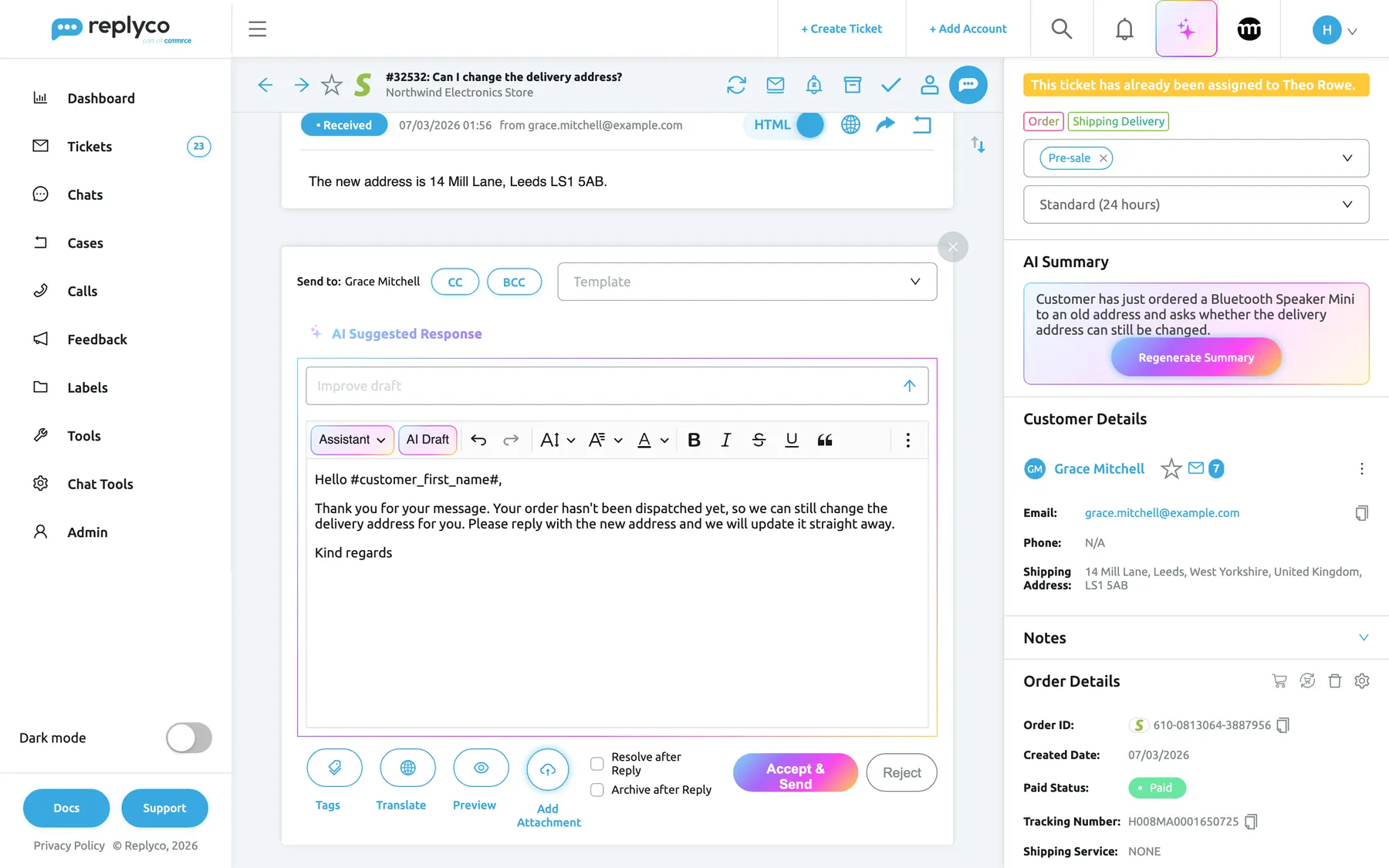Screen dimensions: 1389x868
Task: Apply bold formatting in the editor
Action: (694, 440)
